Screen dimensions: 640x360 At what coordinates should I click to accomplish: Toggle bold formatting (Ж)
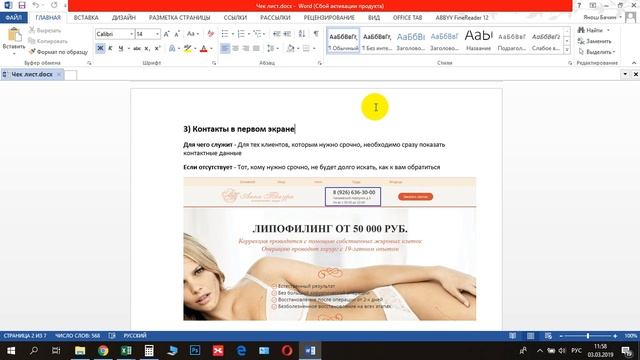[x=100, y=49]
